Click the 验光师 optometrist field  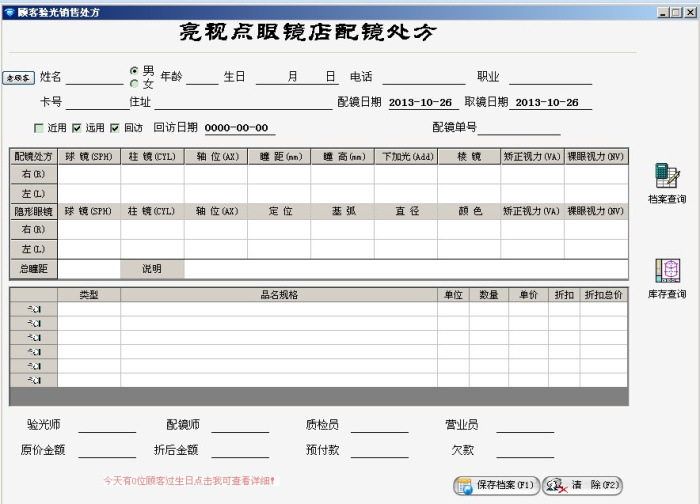107,425
